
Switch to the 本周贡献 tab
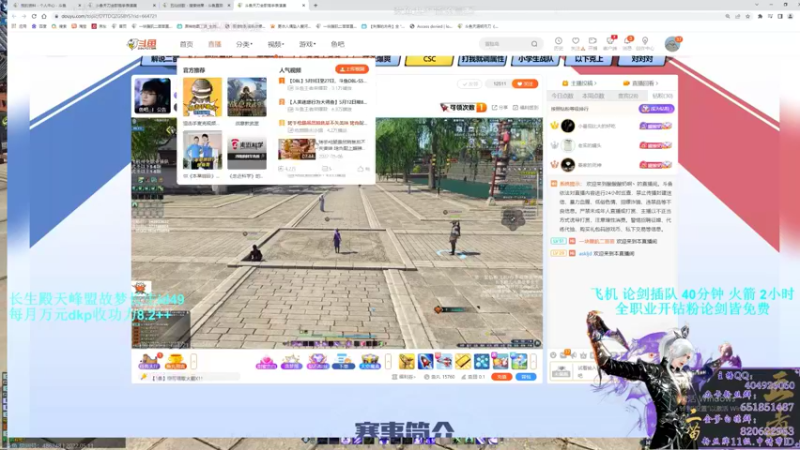(593, 96)
